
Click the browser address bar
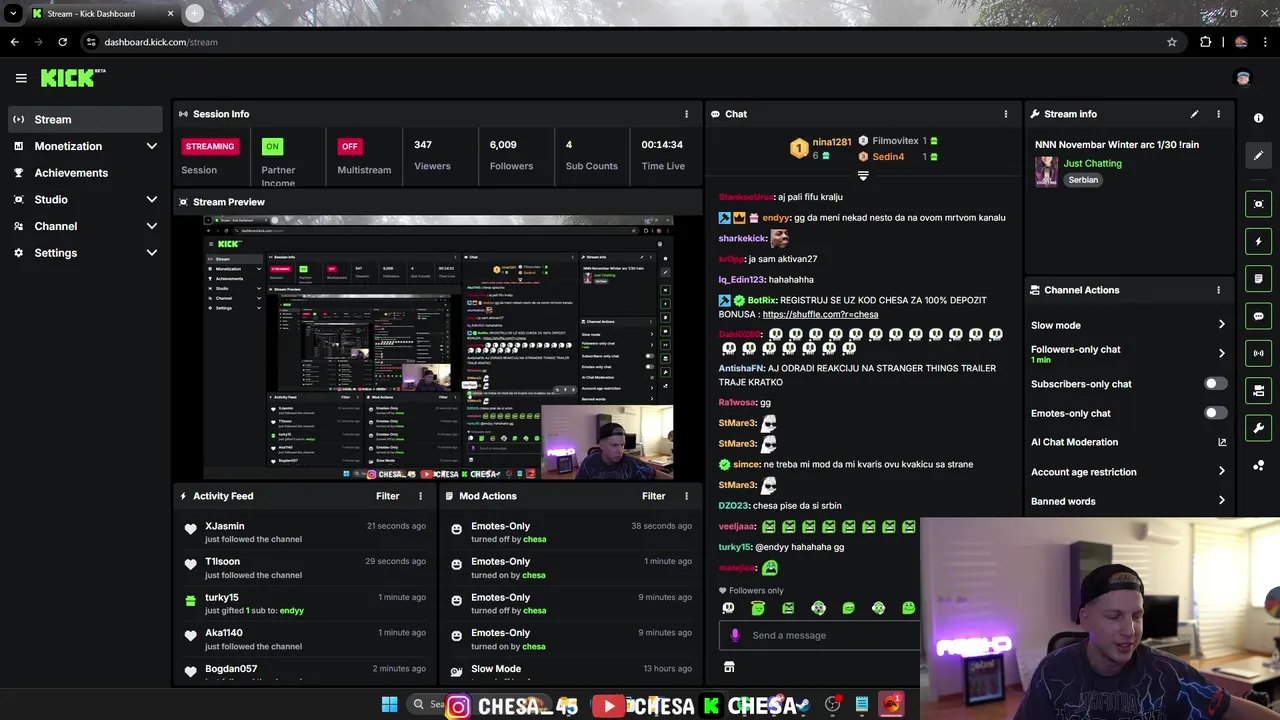pos(630,42)
